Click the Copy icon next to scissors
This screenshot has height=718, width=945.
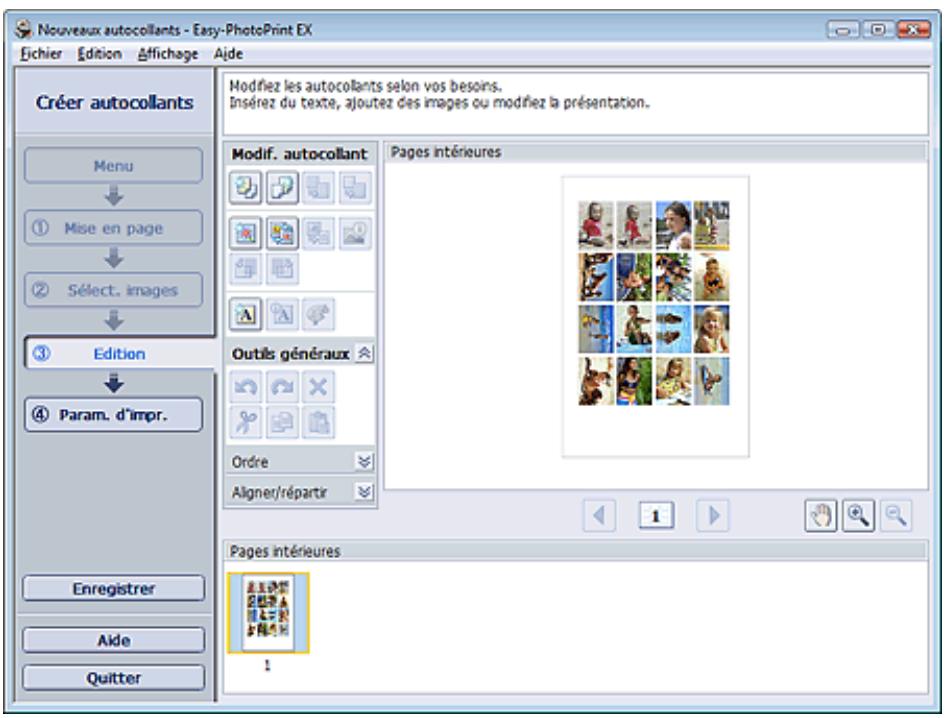pyautogui.click(x=282, y=423)
